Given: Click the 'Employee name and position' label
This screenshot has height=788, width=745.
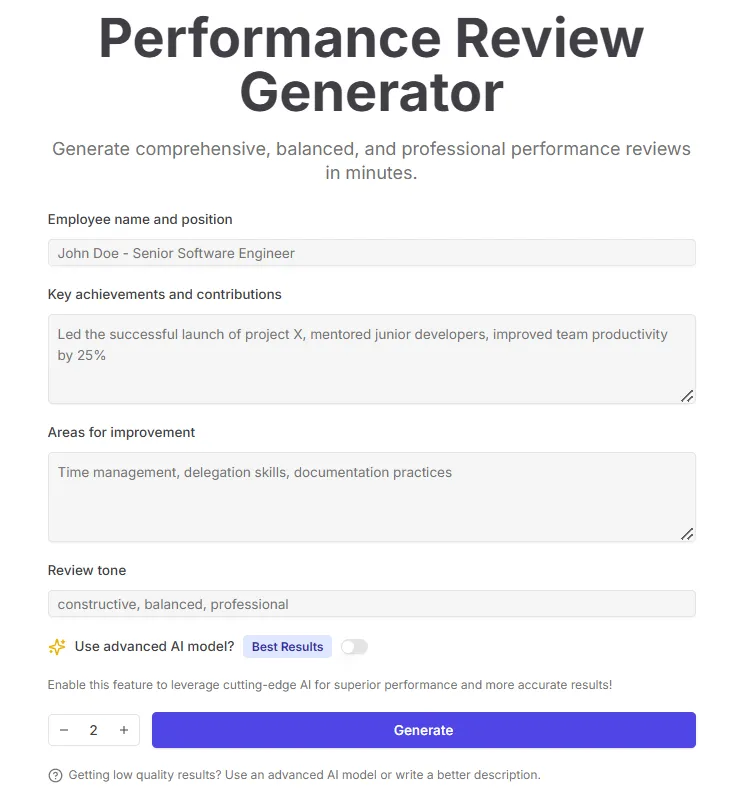Looking at the screenshot, I should [x=140, y=220].
